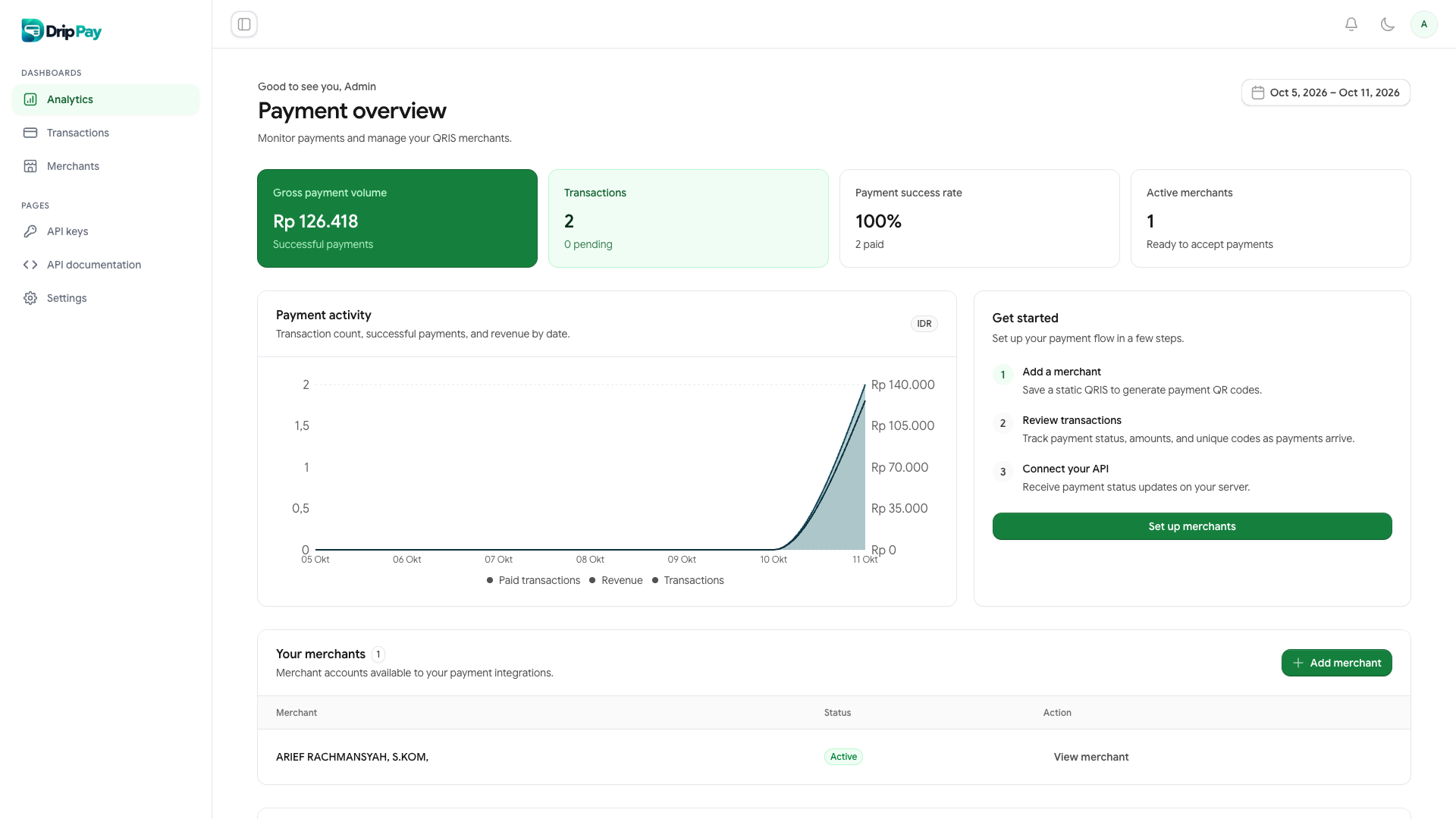Open Merchants page from sidebar

click(x=106, y=166)
